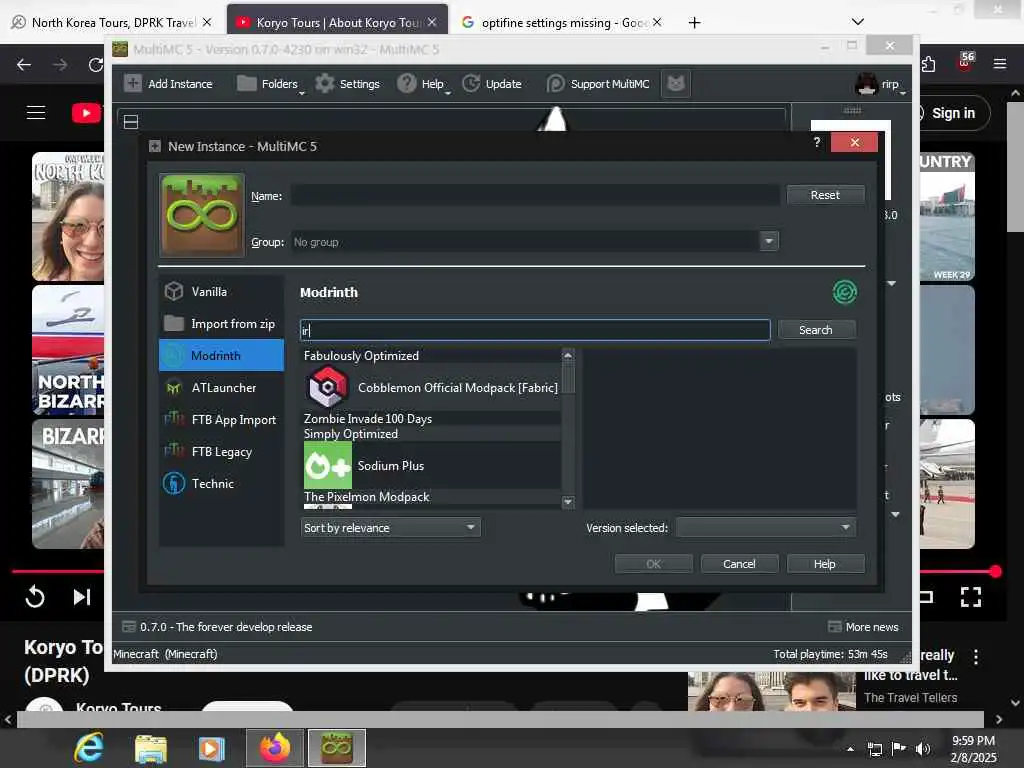Click the dialog Help button

825,564
